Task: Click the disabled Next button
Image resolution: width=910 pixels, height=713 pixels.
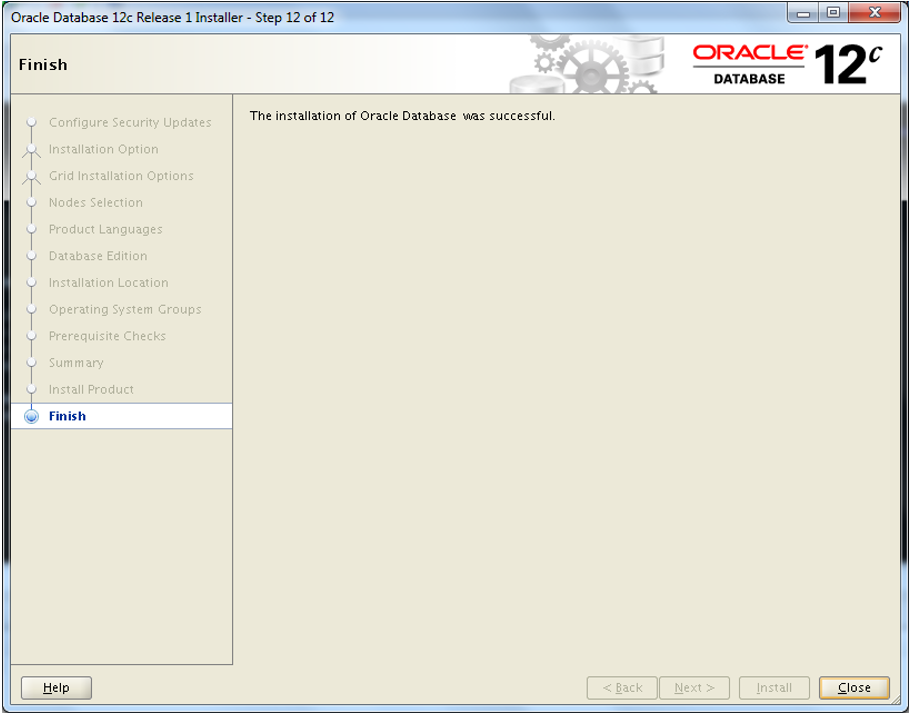Action: (694, 687)
